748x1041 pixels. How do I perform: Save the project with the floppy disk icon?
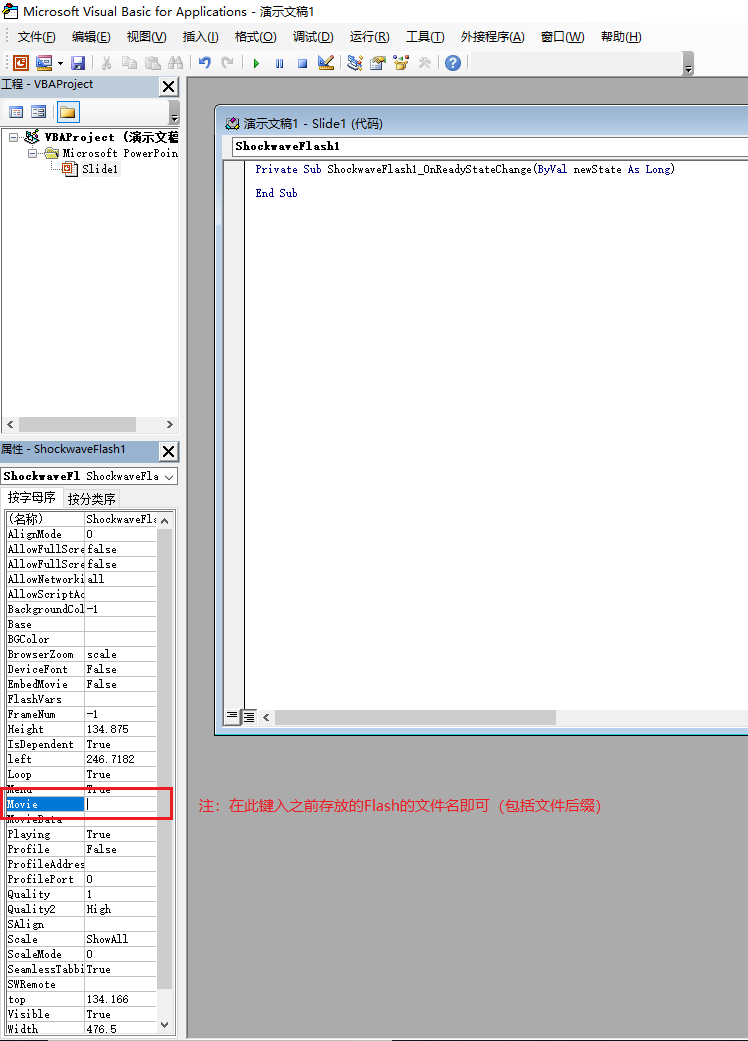pyautogui.click(x=78, y=63)
